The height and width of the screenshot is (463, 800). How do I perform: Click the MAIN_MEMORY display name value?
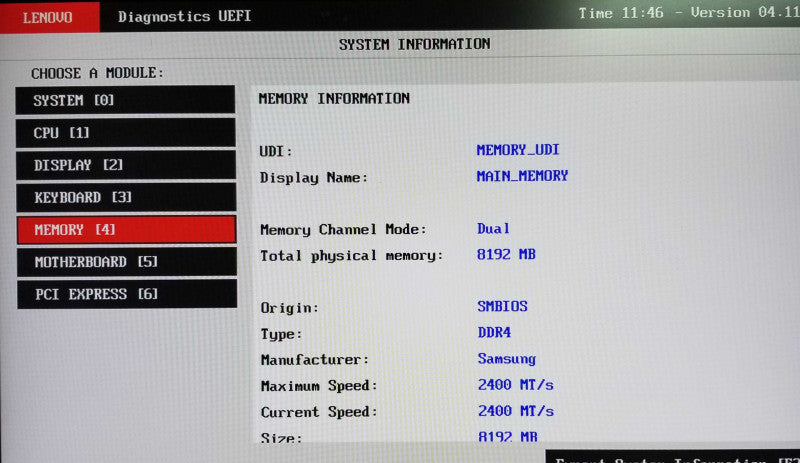(x=522, y=176)
